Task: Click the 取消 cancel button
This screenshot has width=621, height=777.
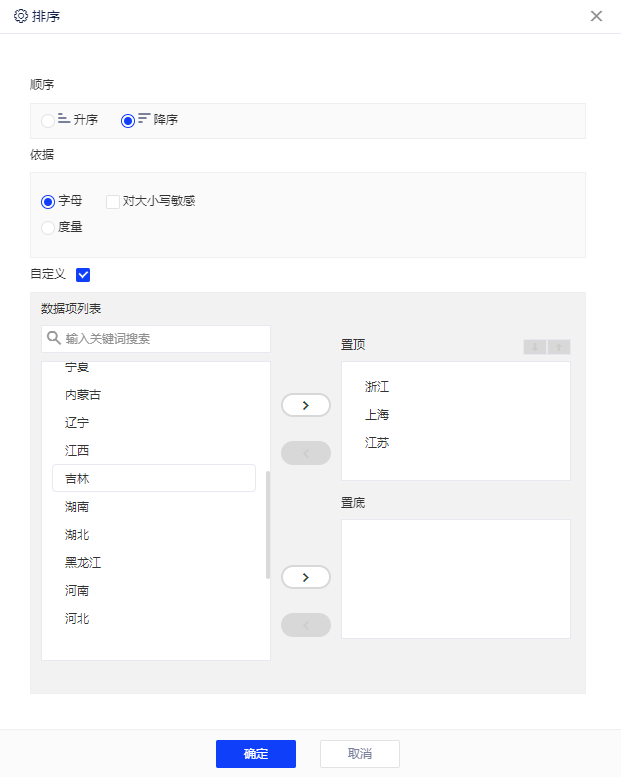Action: coord(360,754)
